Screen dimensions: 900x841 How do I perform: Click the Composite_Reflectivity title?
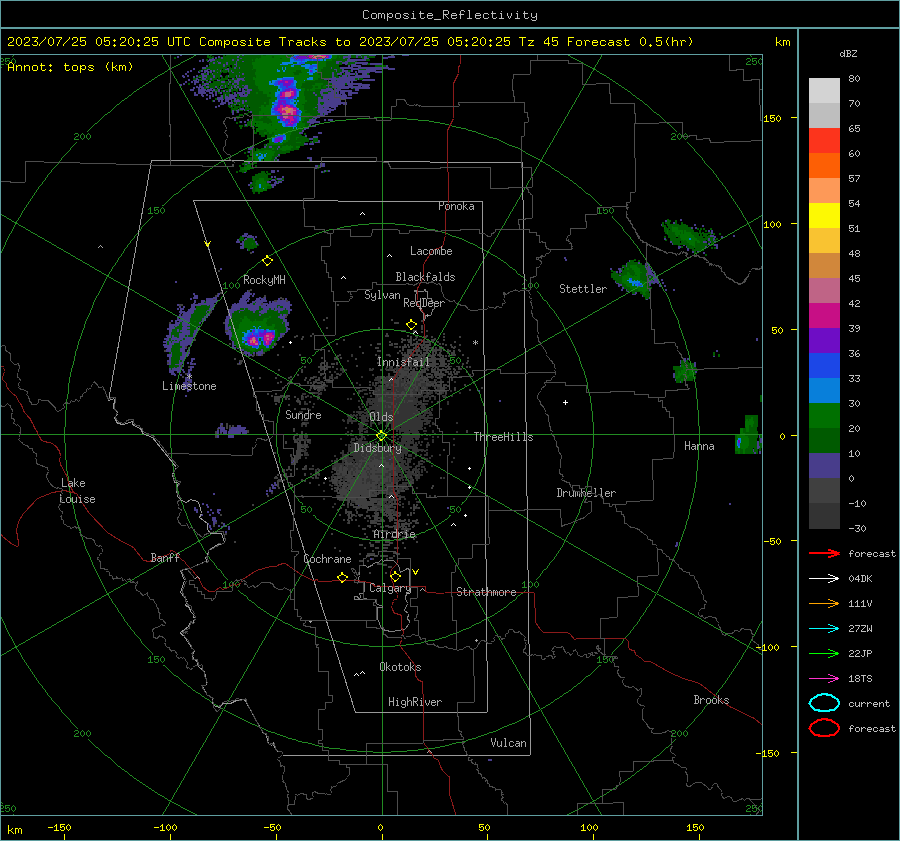click(450, 15)
